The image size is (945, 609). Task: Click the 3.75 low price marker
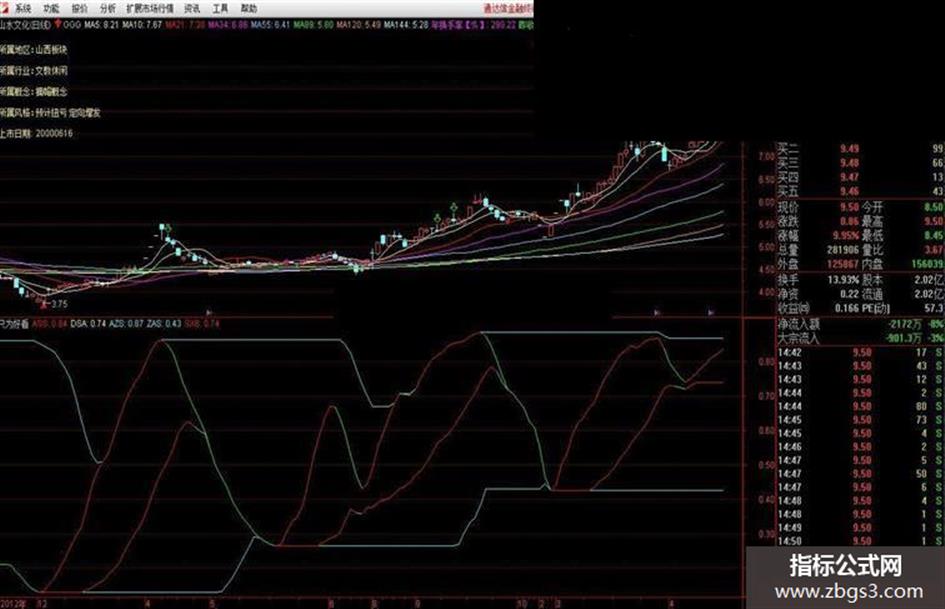60,304
